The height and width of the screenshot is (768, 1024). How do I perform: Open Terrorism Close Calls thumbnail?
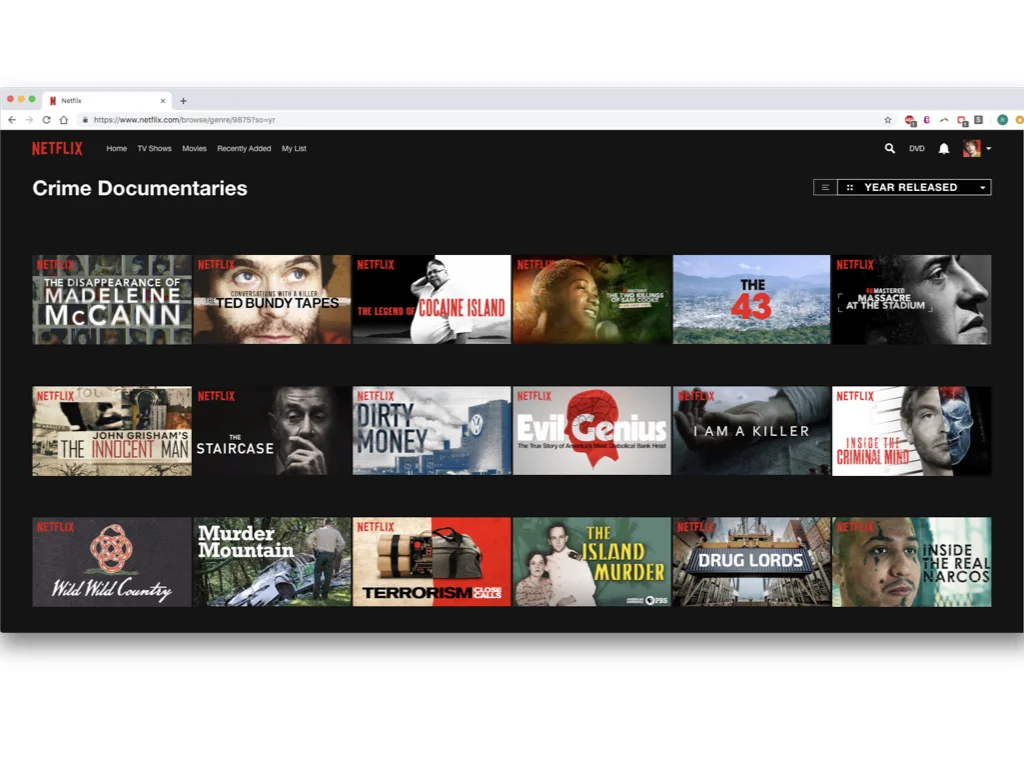tap(432, 562)
